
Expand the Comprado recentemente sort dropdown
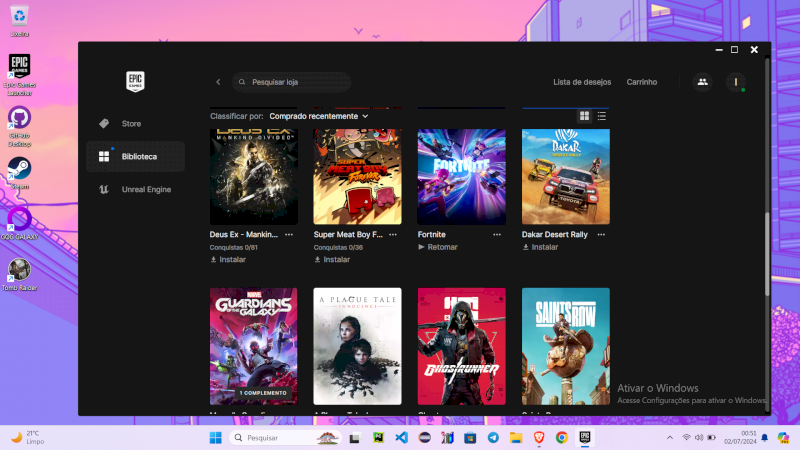[319, 116]
